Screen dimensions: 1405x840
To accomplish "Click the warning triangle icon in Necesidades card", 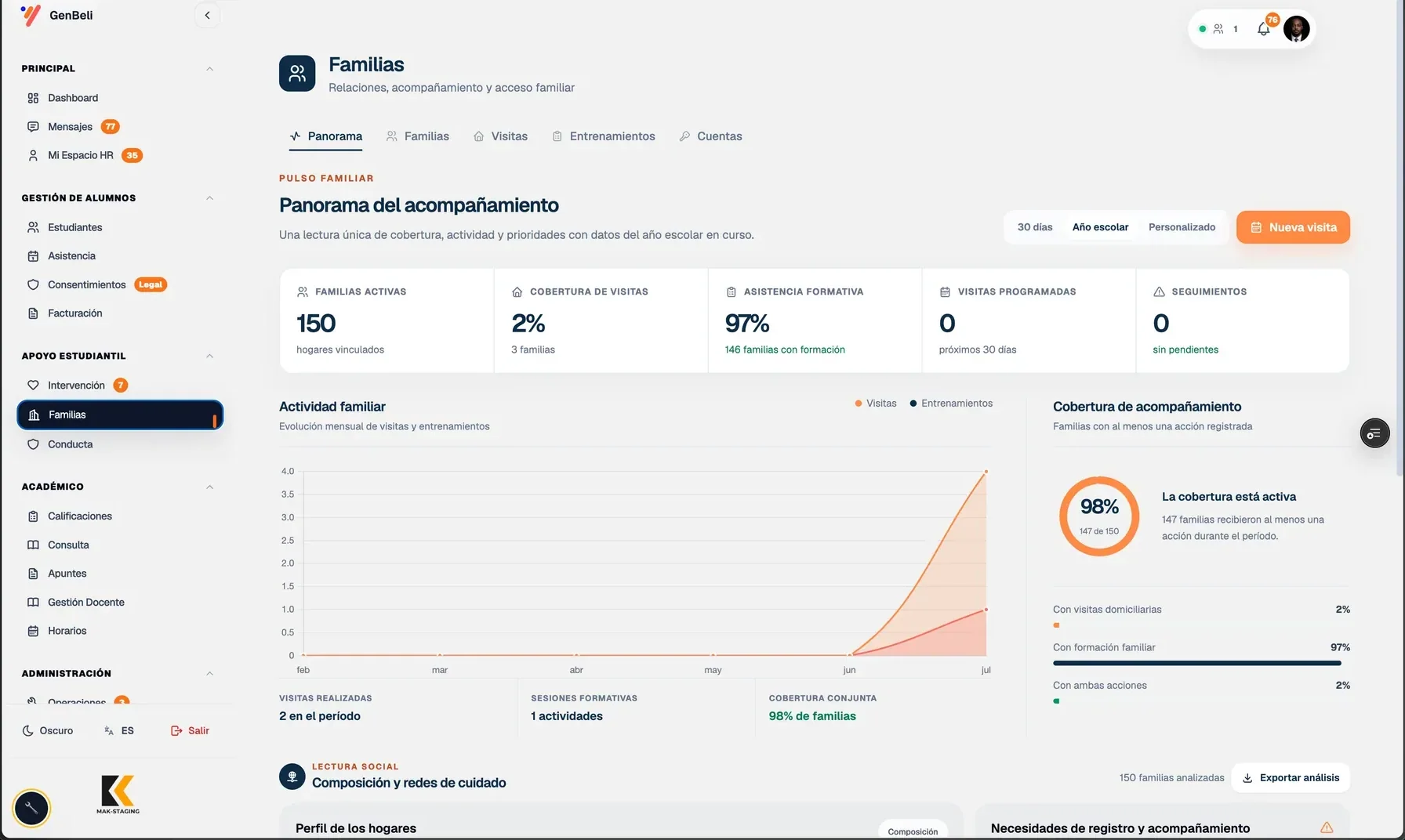I will tap(1327, 827).
